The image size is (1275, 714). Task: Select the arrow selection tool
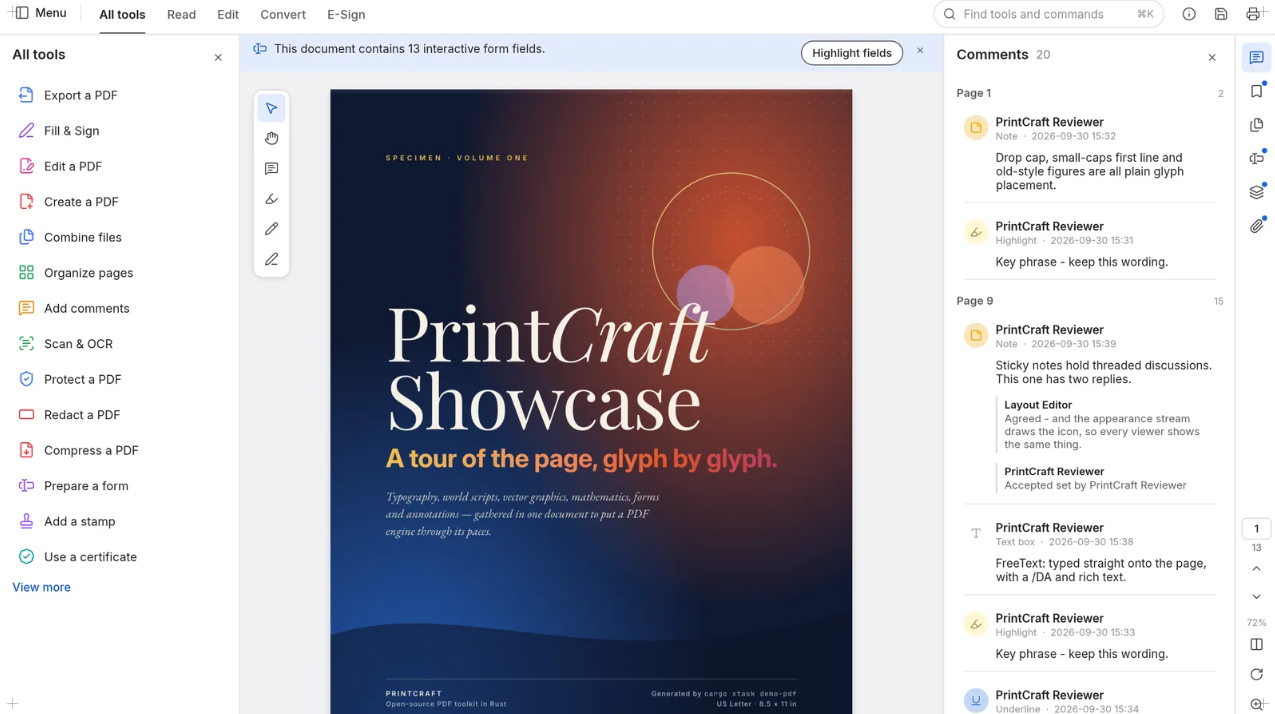tap(271, 108)
